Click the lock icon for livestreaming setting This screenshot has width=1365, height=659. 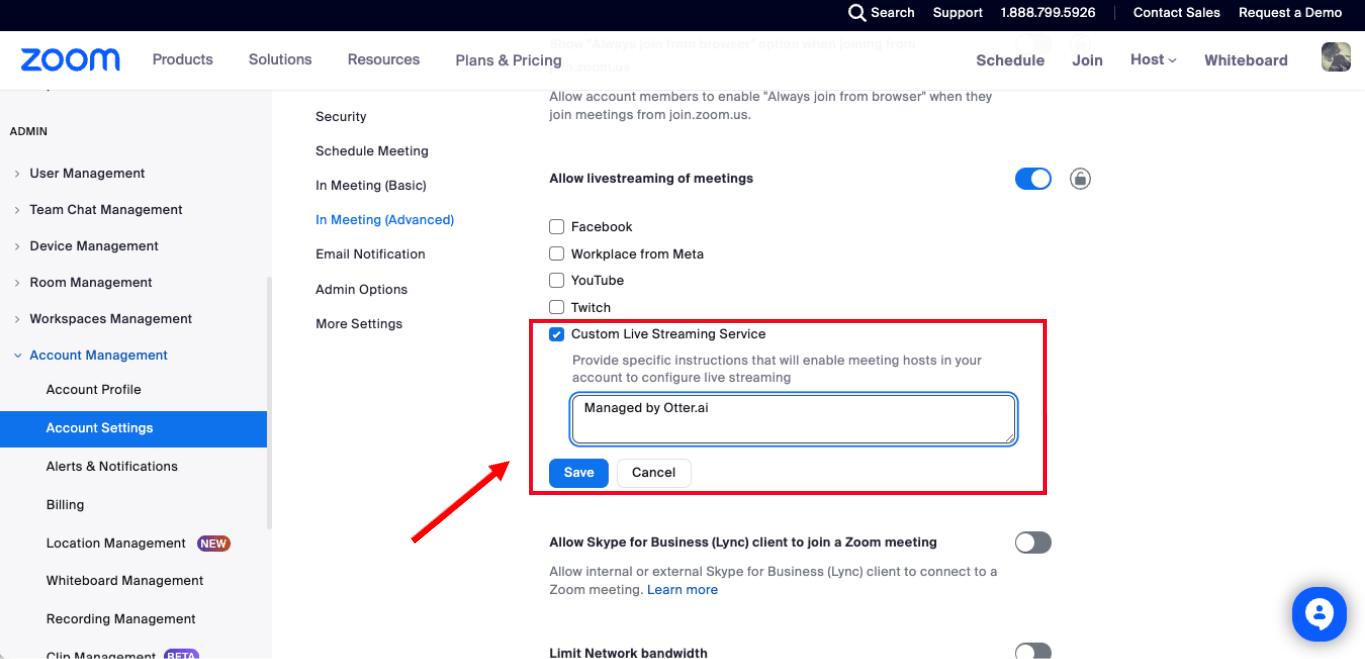pyautogui.click(x=1080, y=179)
